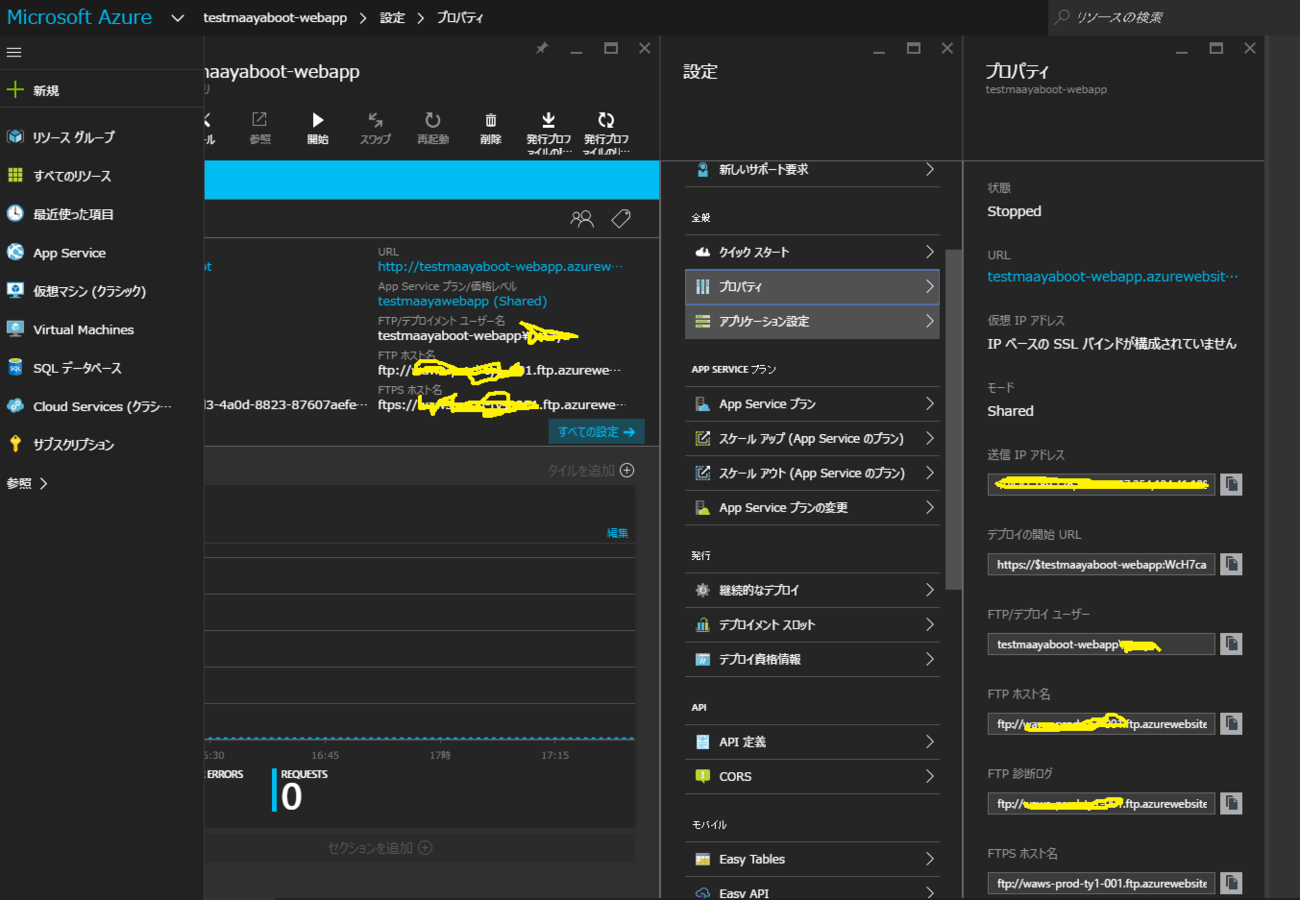Click the green plus 新規 icon

pyautogui.click(x=14, y=90)
